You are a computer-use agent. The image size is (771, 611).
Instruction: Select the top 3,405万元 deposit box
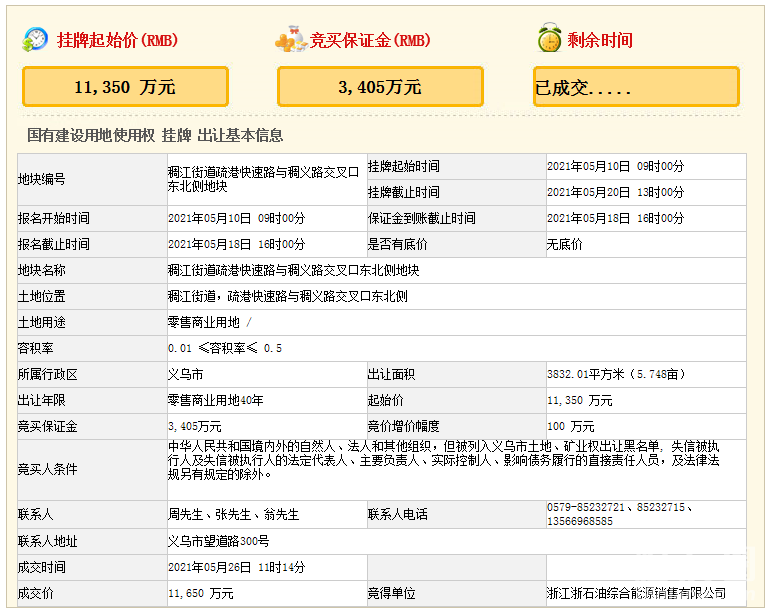click(380, 87)
